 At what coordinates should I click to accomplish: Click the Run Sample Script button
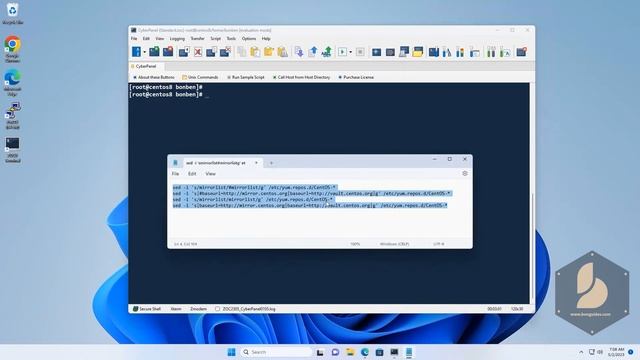[x=246, y=77]
